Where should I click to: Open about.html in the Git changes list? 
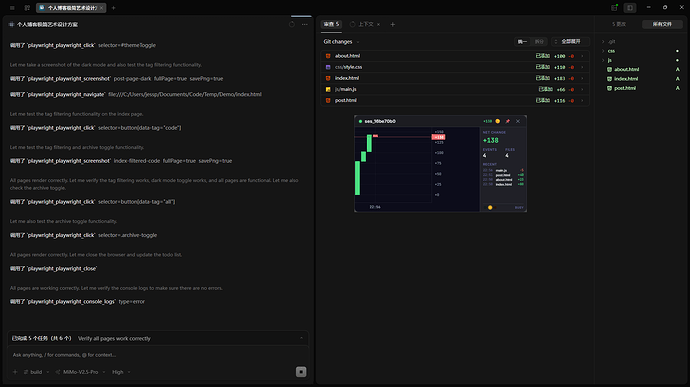[455, 56]
